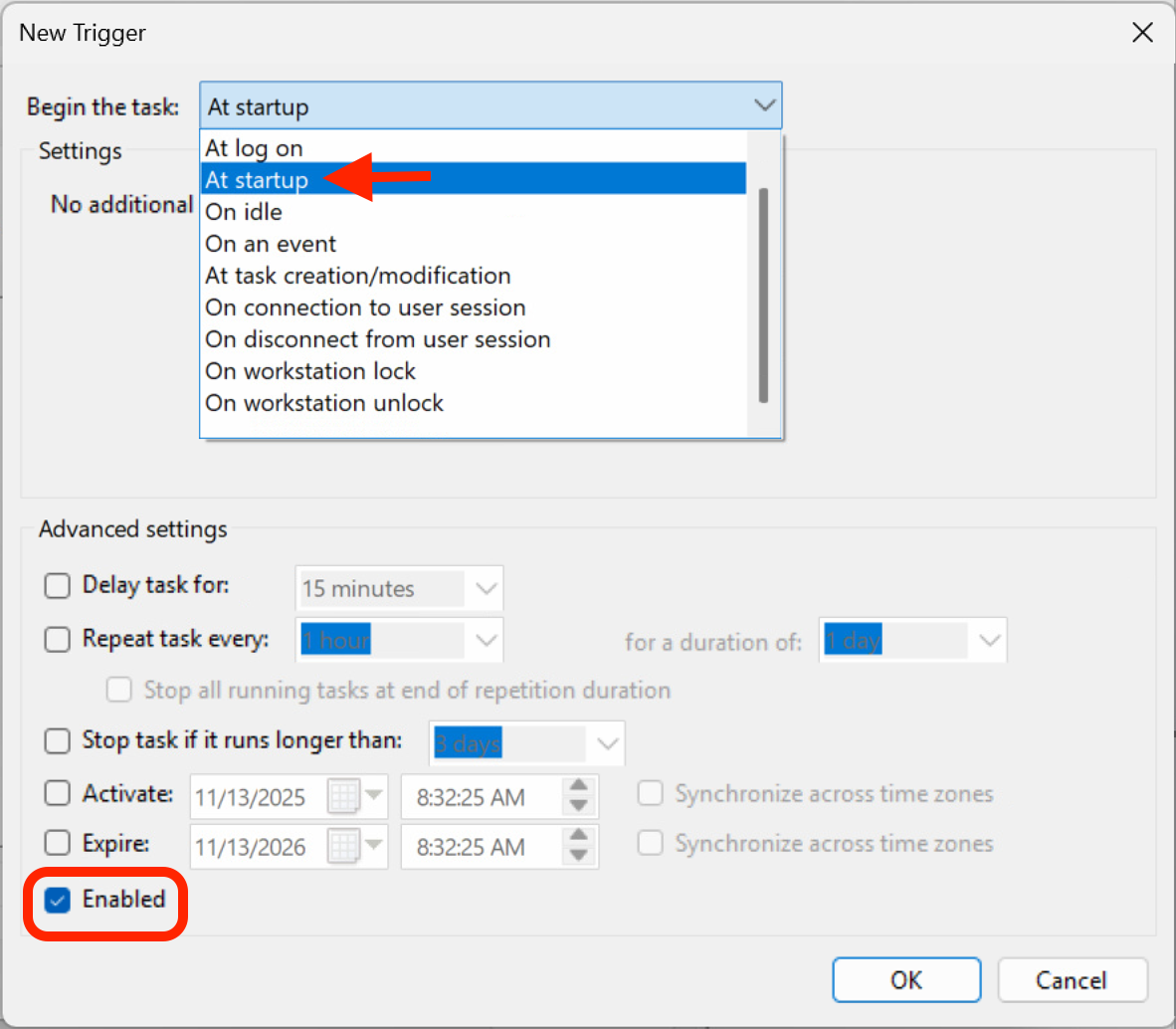The height and width of the screenshot is (1029, 1176).
Task: Uncheck the Enabled checkbox
Action: [x=58, y=901]
